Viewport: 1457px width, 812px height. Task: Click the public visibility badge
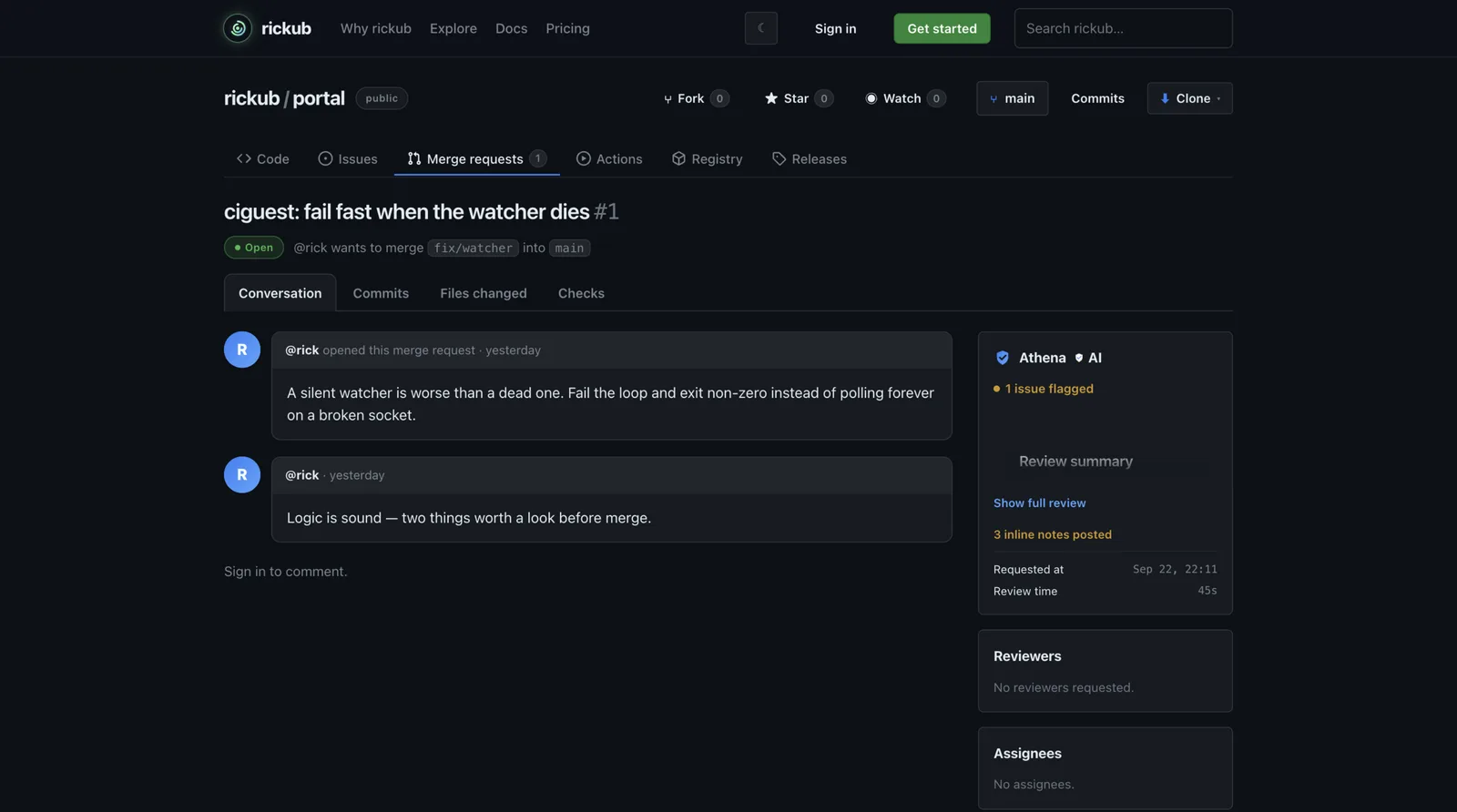(x=382, y=98)
